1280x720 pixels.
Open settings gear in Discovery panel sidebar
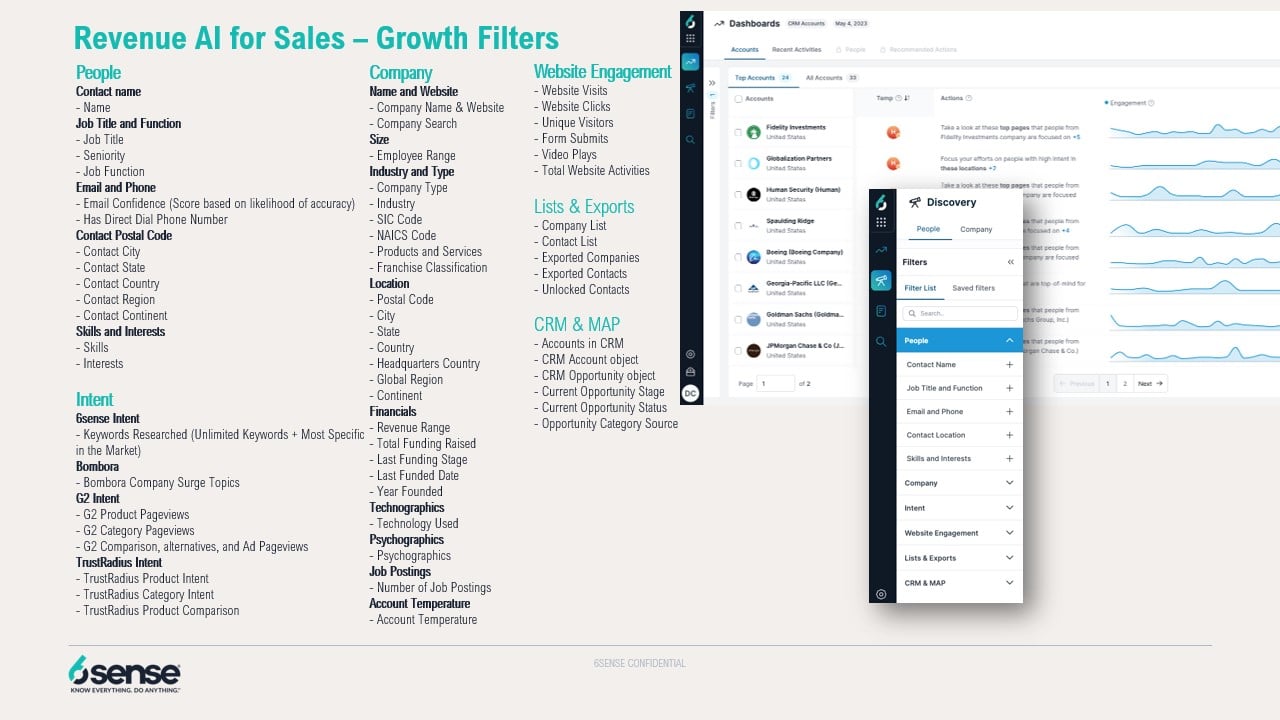[881, 594]
